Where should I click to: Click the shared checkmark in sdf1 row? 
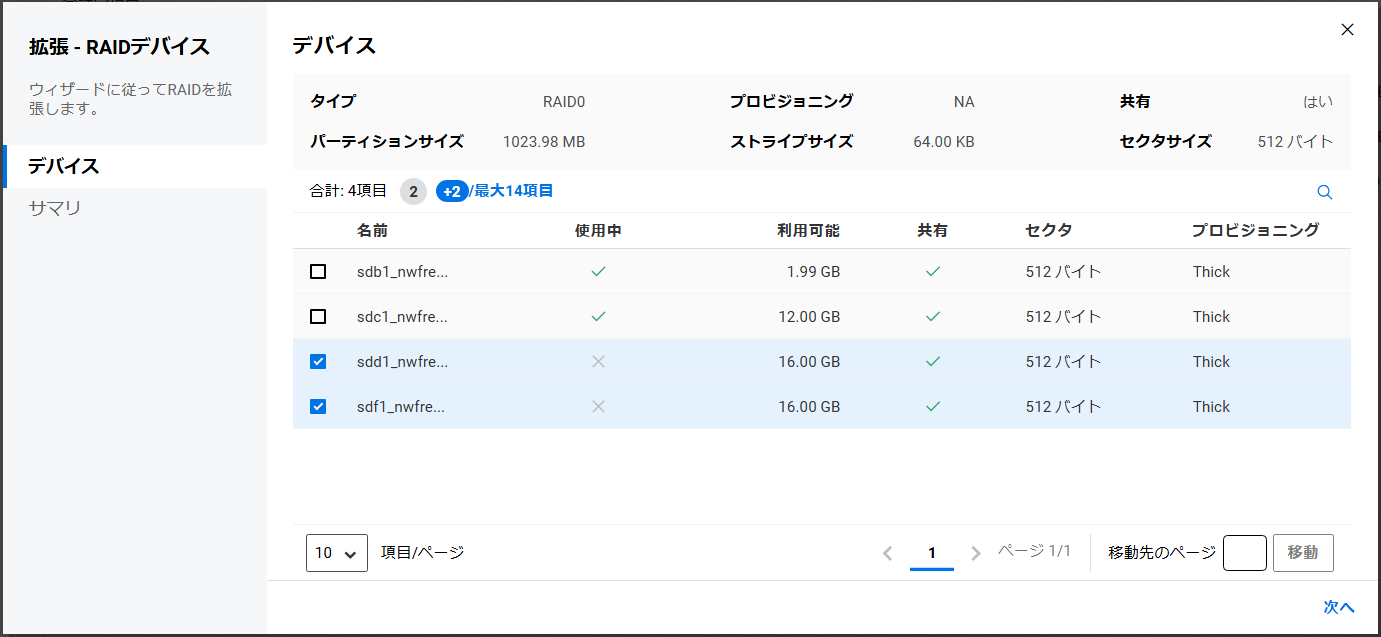point(932,406)
